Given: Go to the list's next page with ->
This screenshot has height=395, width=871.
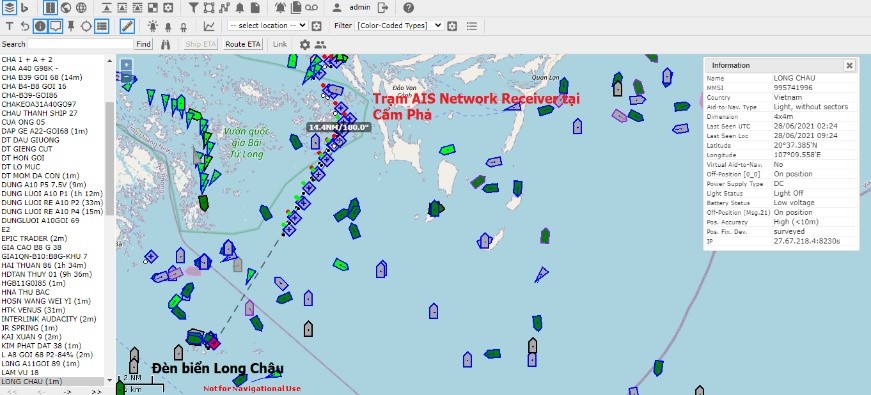Looking at the screenshot, I should (x=67, y=391).
